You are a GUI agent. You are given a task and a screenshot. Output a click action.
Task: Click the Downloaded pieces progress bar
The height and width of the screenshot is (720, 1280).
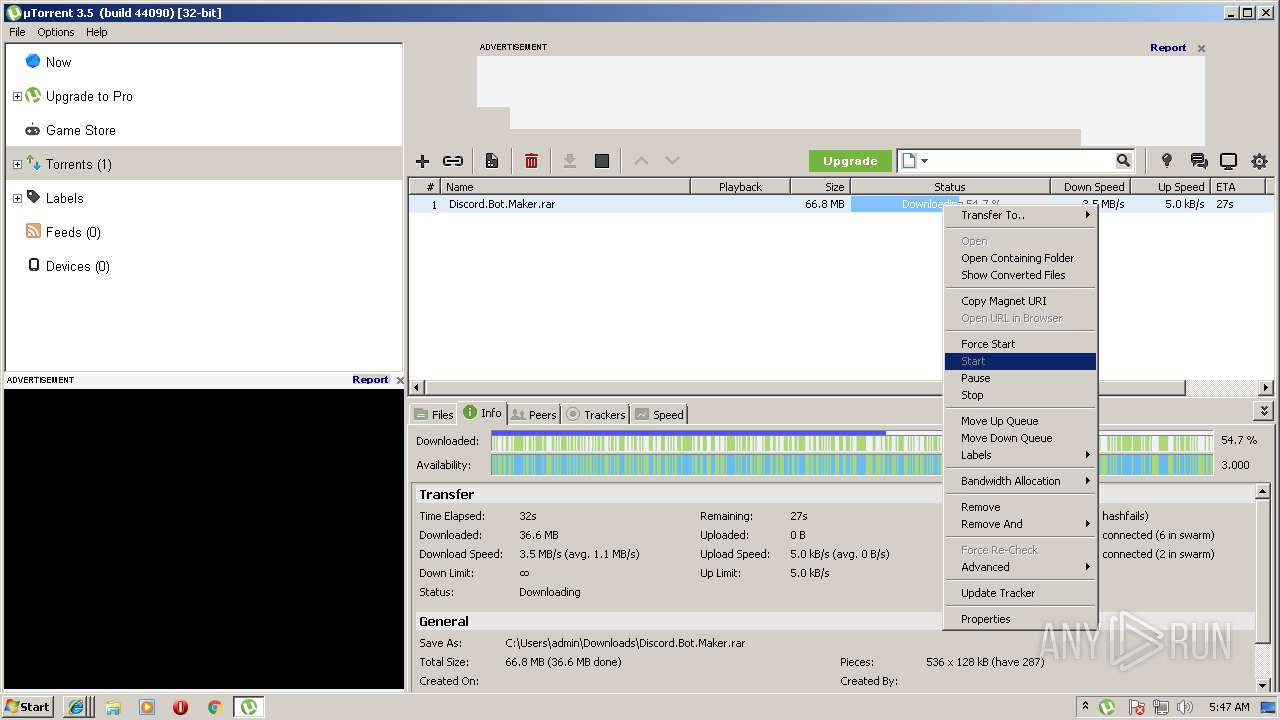(853, 441)
